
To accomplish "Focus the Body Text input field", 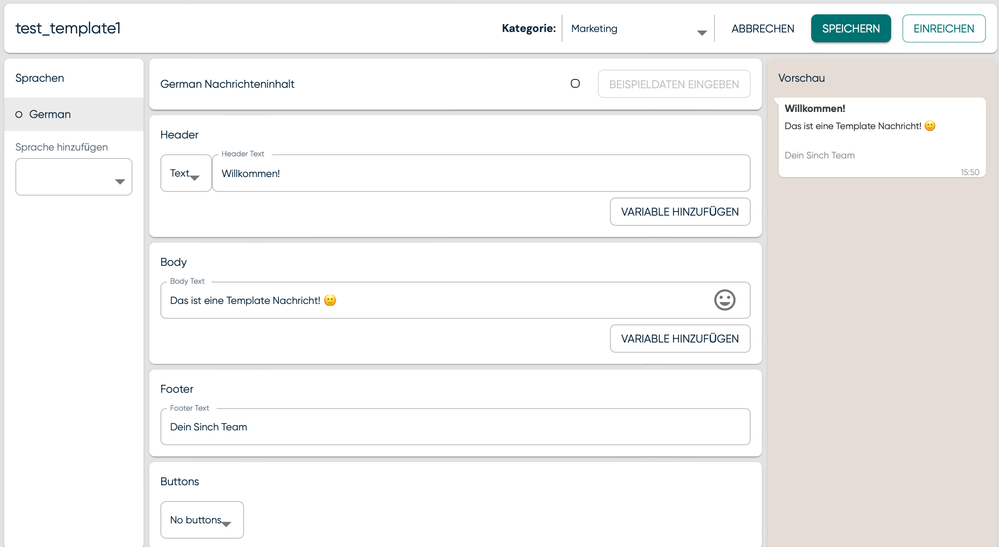I will click(430, 300).
